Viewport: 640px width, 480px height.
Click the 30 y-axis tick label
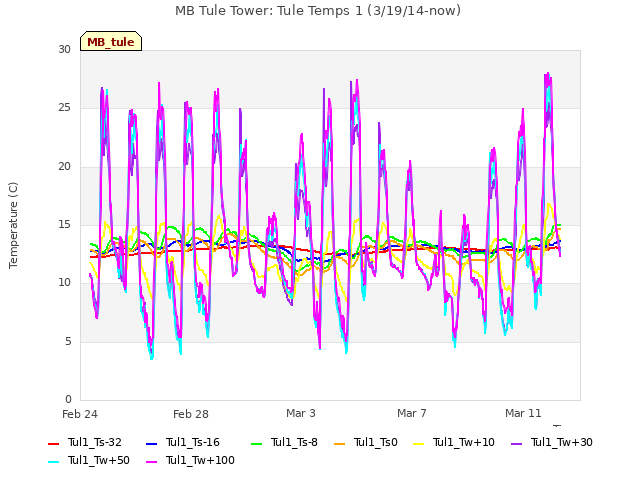click(64, 49)
